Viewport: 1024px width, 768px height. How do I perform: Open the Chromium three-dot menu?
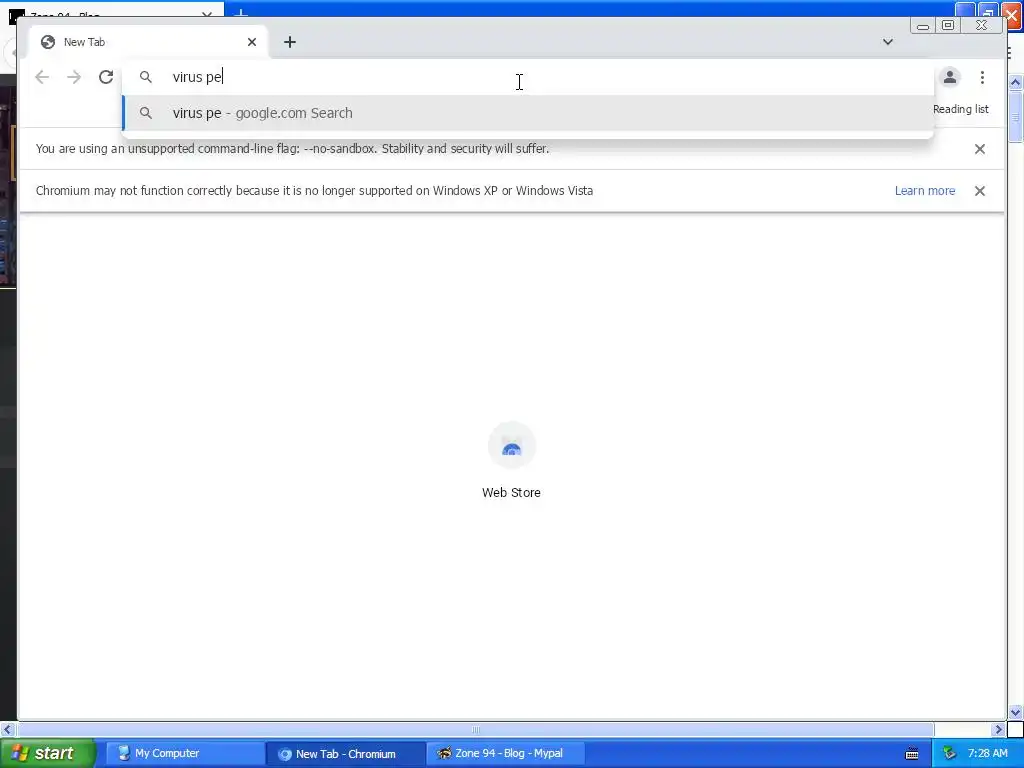click(982, 77)
